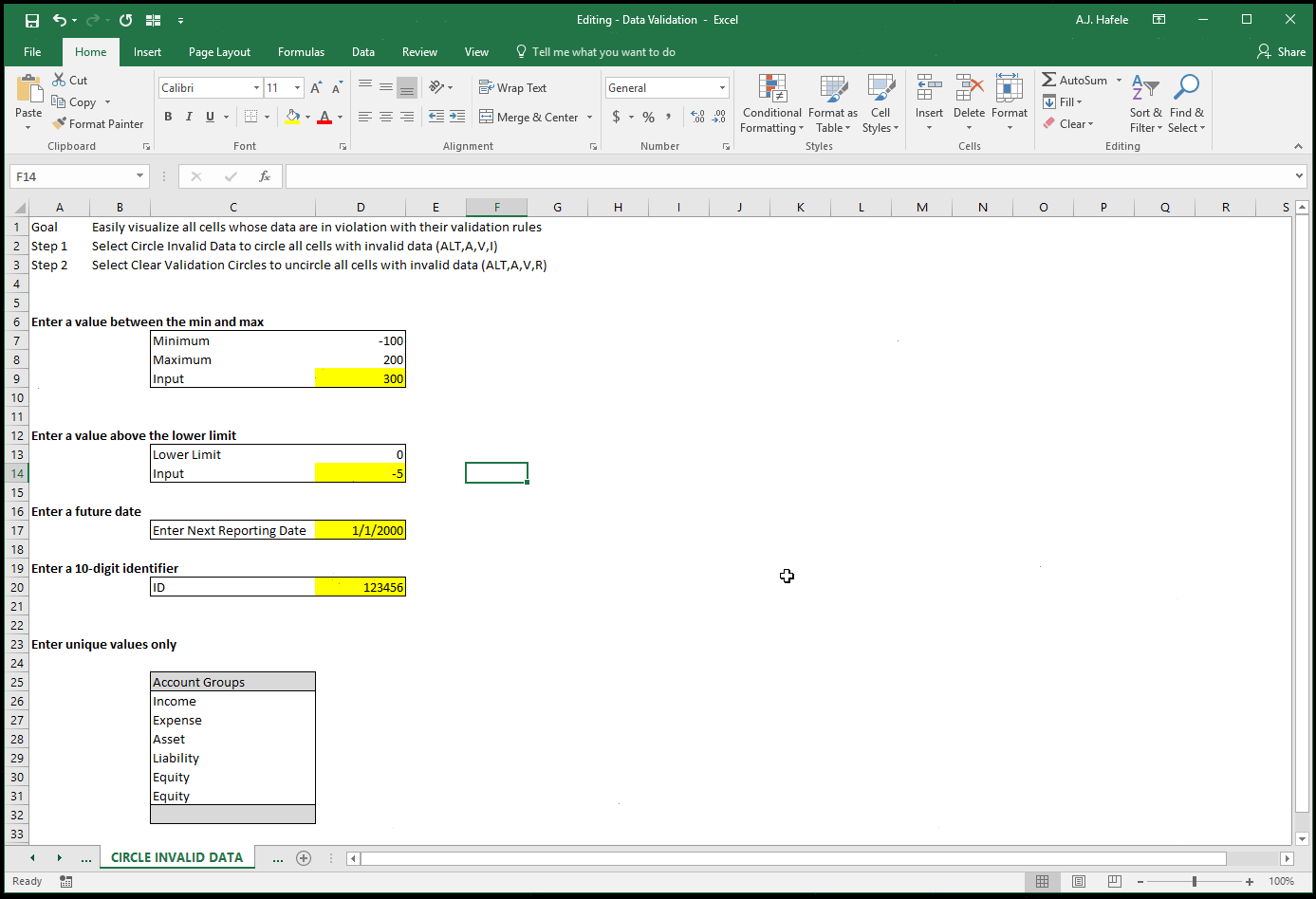Image resolution: width=1316 pixels, height=899 pixels.
Task: Click the Delete cells icon
Action: click(x=969, y=89)
